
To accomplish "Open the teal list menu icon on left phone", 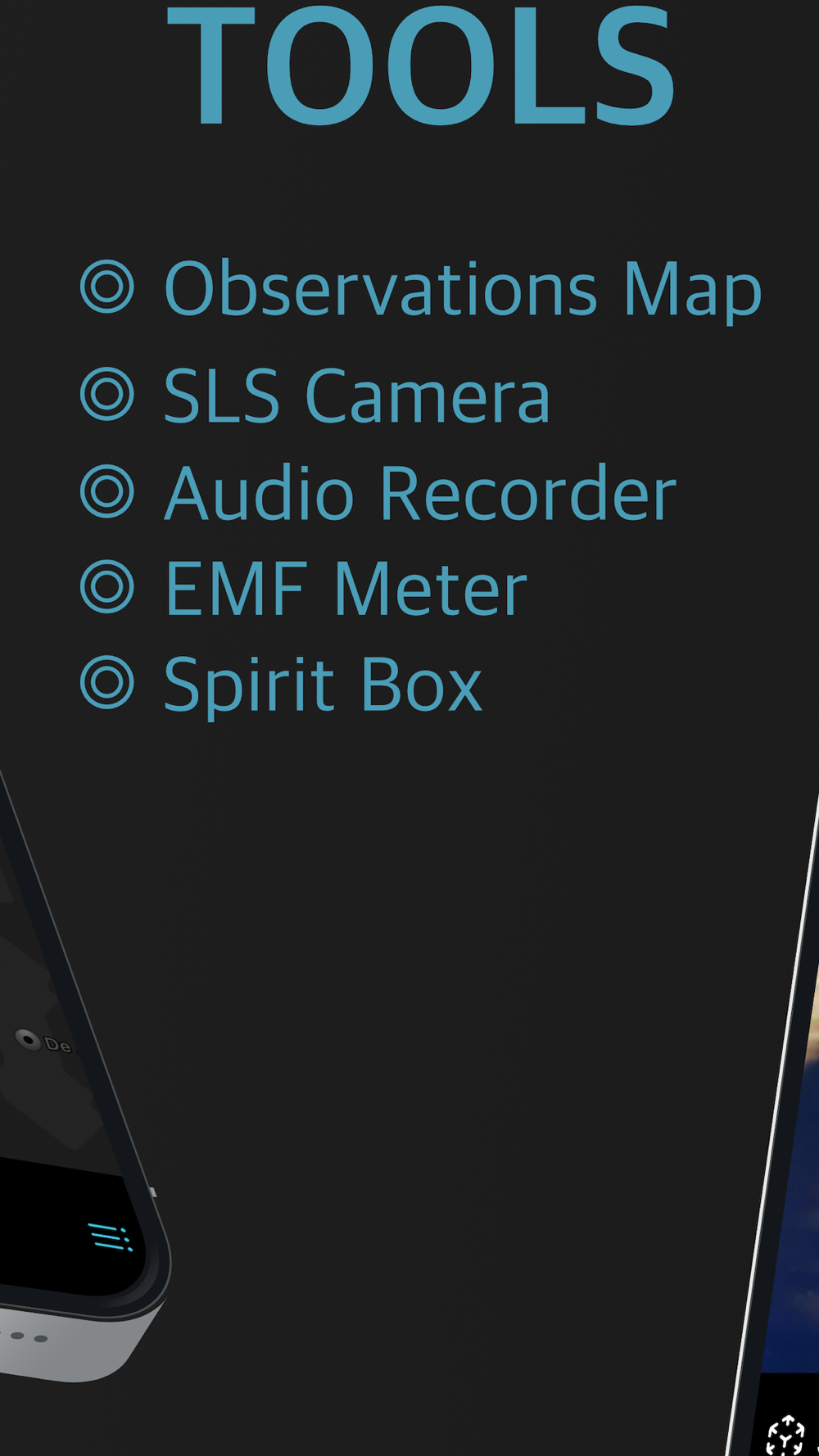I will point(111,1237).
